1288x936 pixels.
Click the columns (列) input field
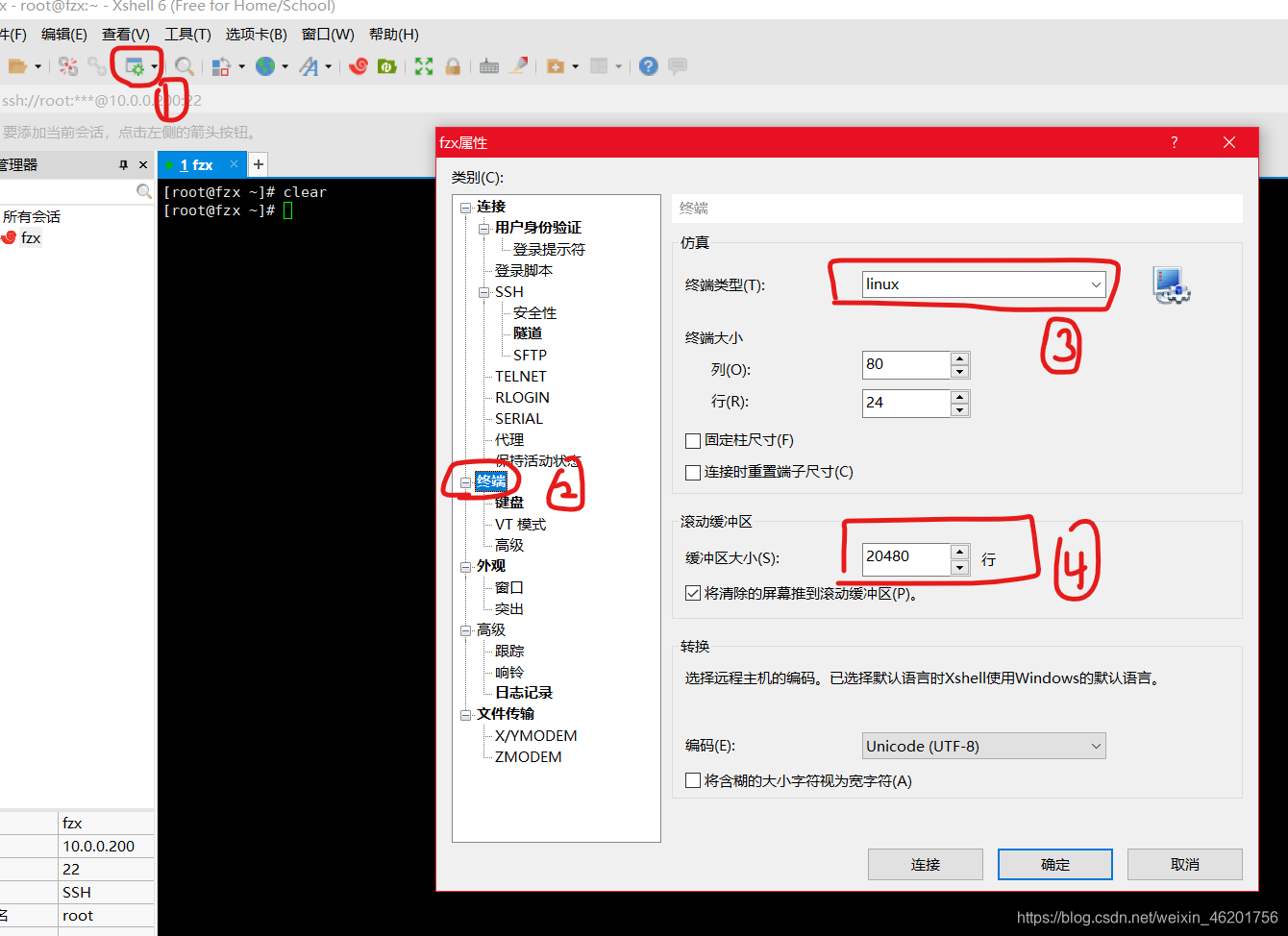point(906,365)
